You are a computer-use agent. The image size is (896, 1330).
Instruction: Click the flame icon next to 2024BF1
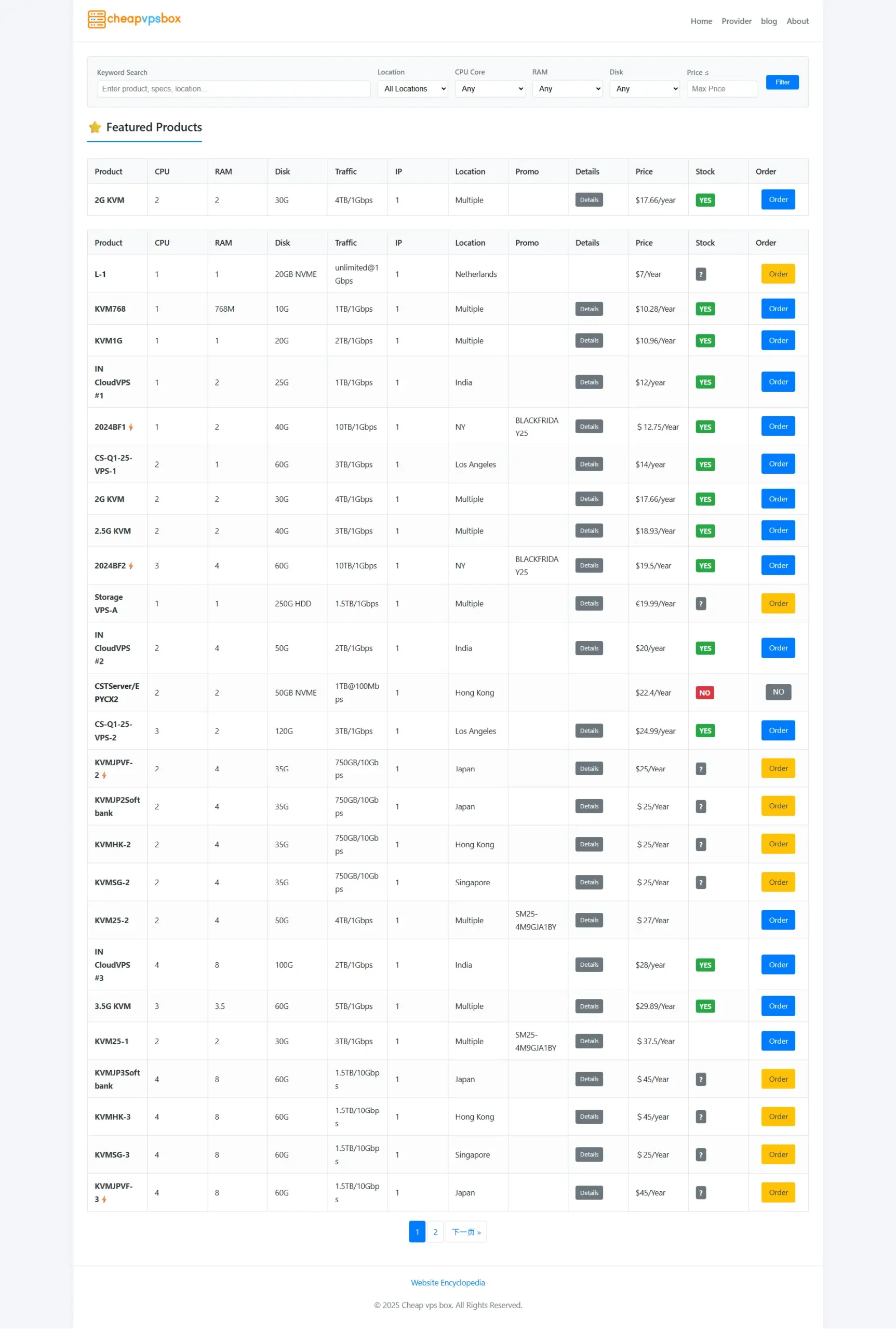tap(131, 428)
